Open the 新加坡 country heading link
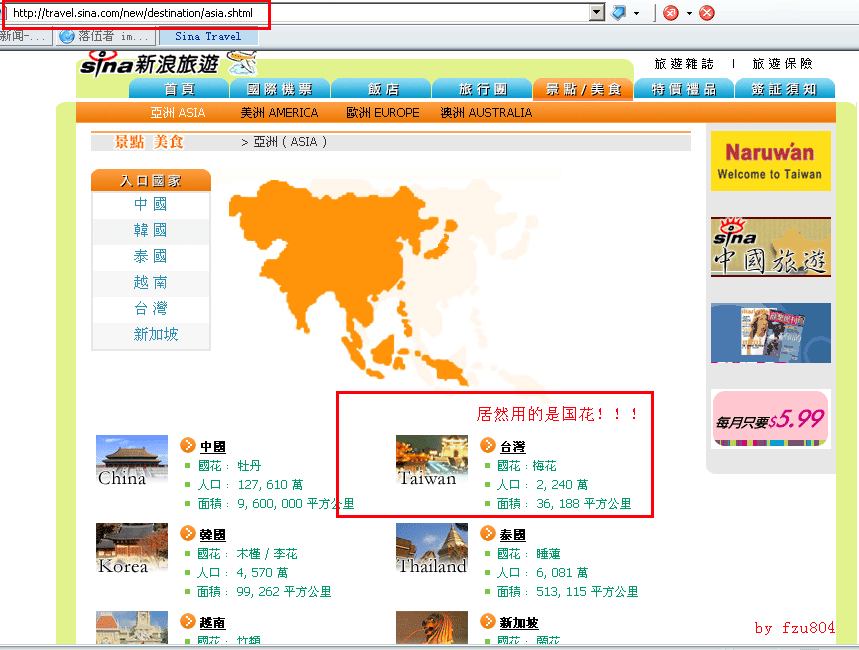The height and width of the screenshot is (650, 859). coord(519,623)
